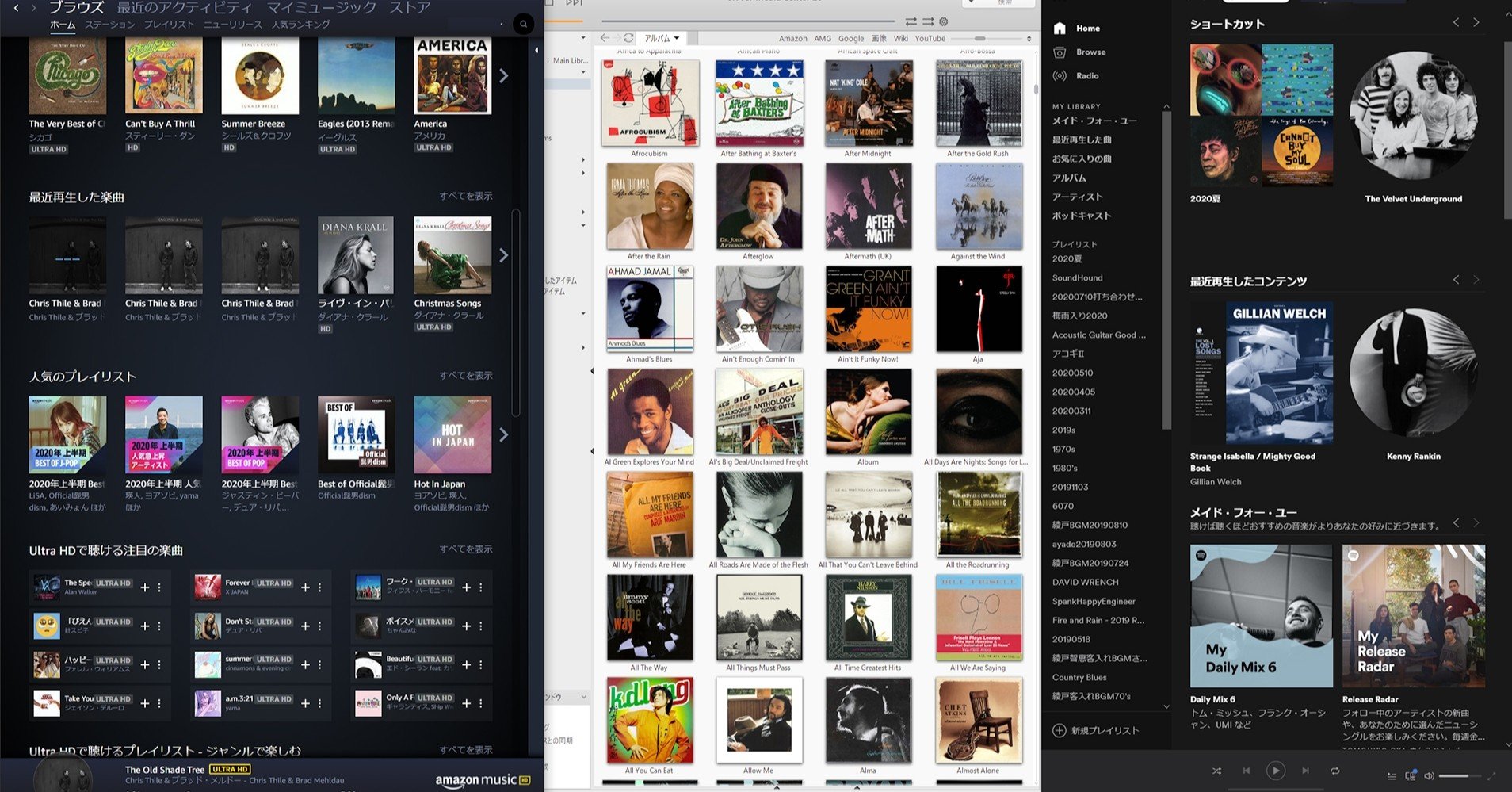Open more options for Only A F track
Viewport: 1512px width, 792px height.
tap(481, 703)
